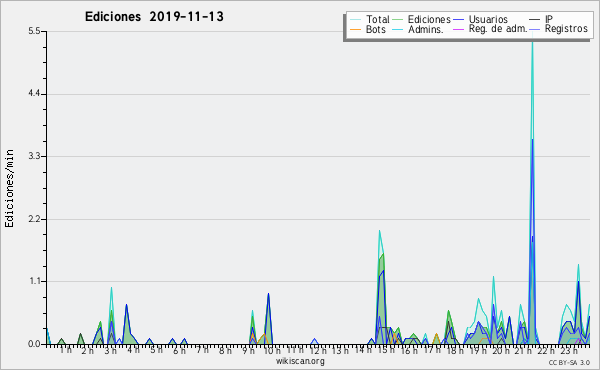600x370 pixels.
Task: Select the Registros legend label
Action: tap(566, 29)
